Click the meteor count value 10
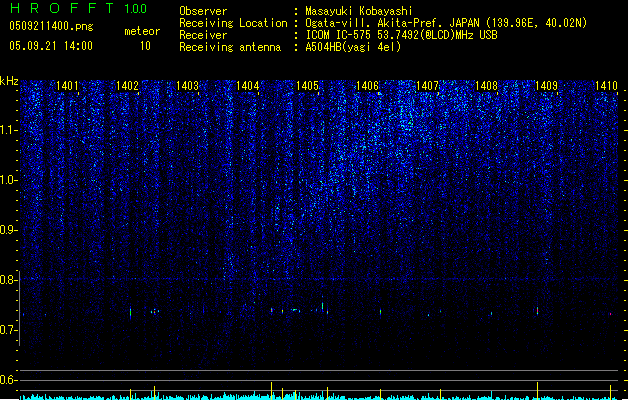Viewport: 629px width, 400px height. 145,46
